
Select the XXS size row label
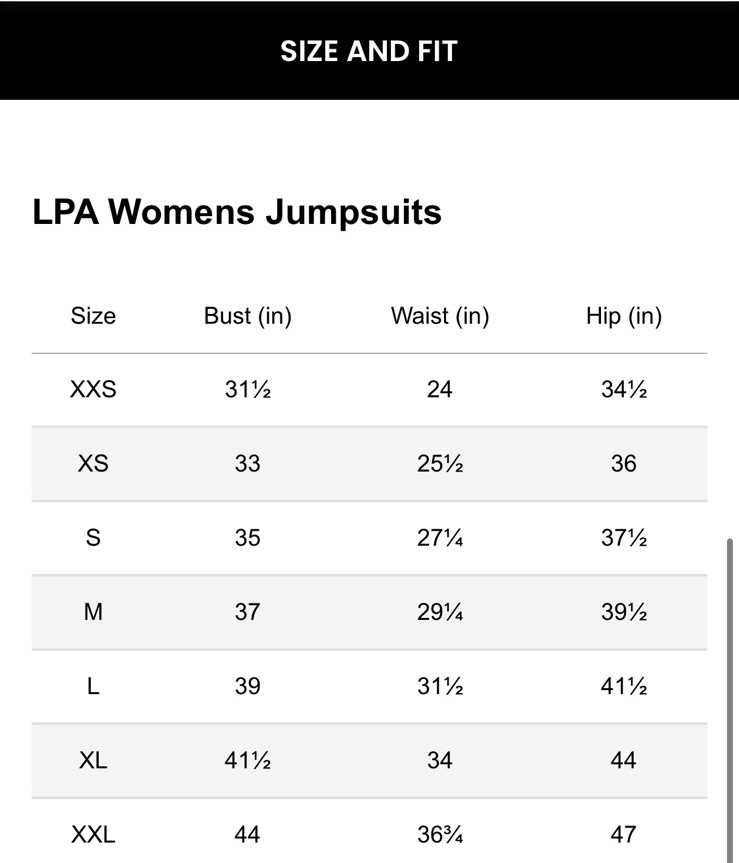pyautogui.click(x=93, y=389)
